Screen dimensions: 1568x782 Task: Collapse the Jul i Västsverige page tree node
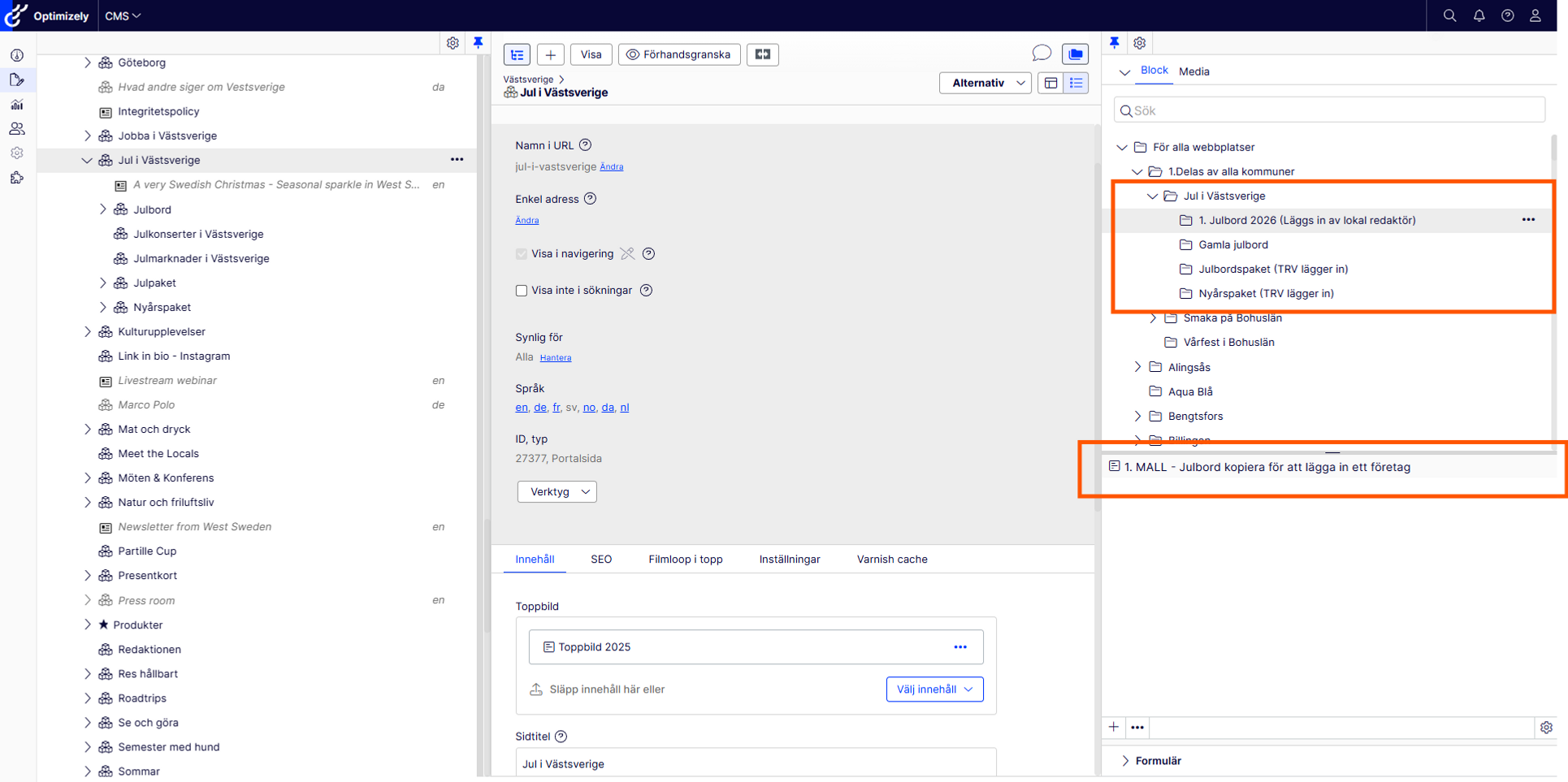(x=87, y=160)
